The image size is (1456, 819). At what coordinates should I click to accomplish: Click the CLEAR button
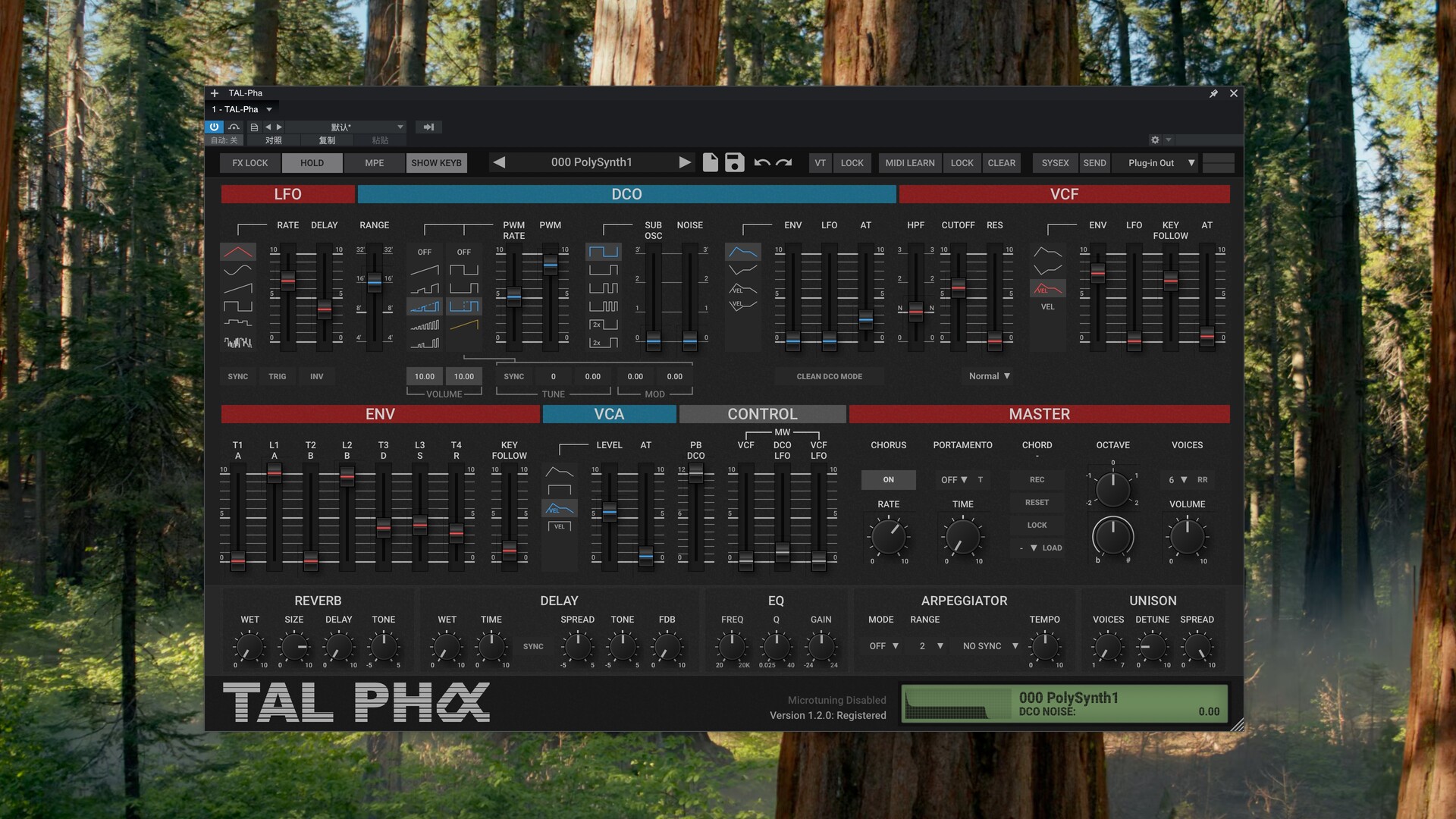coord(1001,163)
